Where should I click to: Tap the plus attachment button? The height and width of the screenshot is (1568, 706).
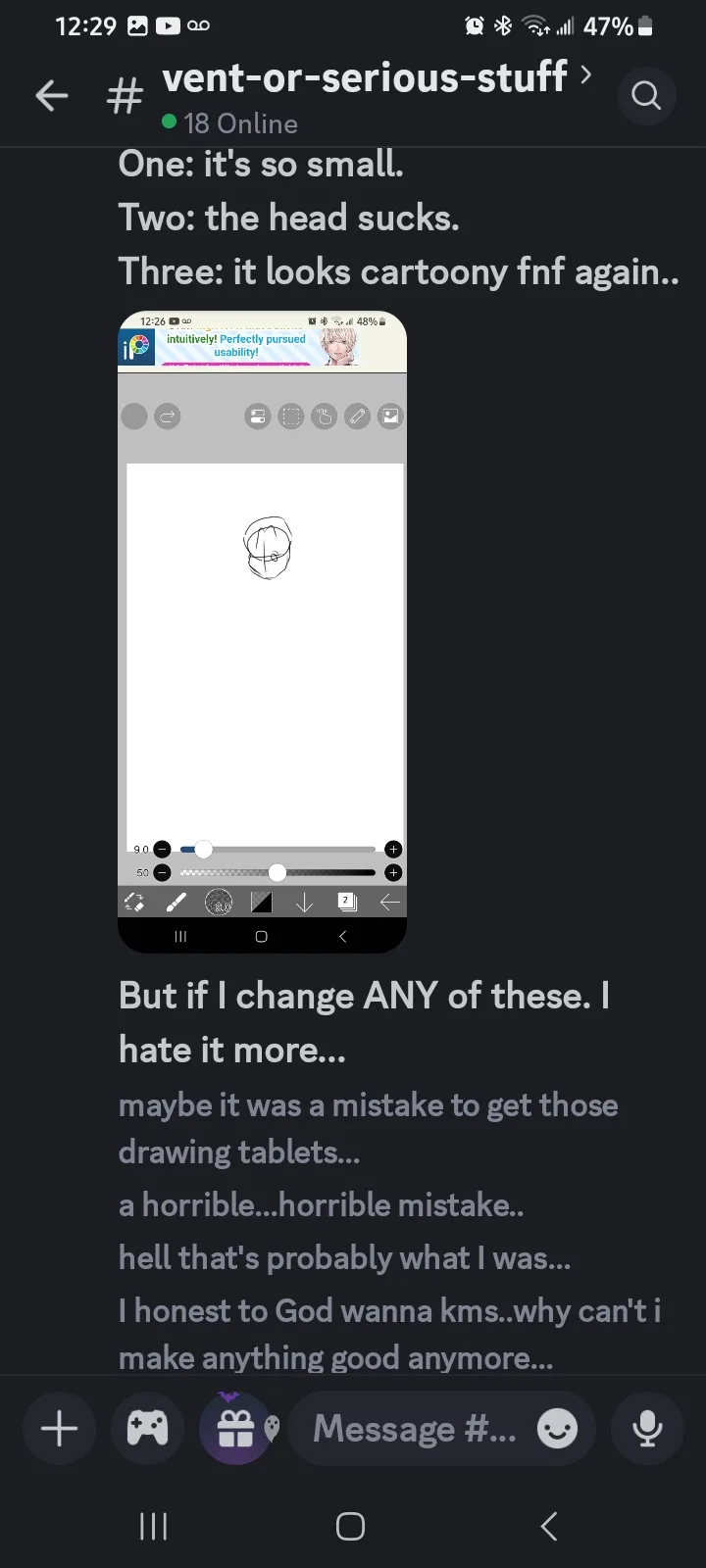pos(59,1428)
